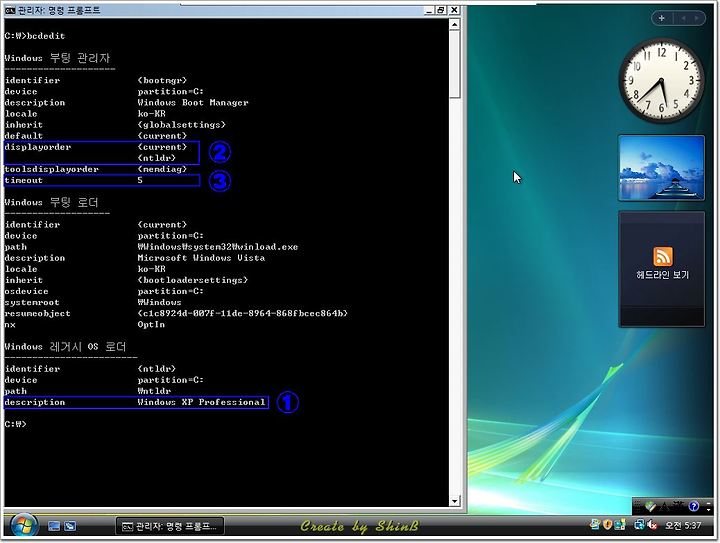Click the console scrollbar down arrow

(x=455, y=501)
